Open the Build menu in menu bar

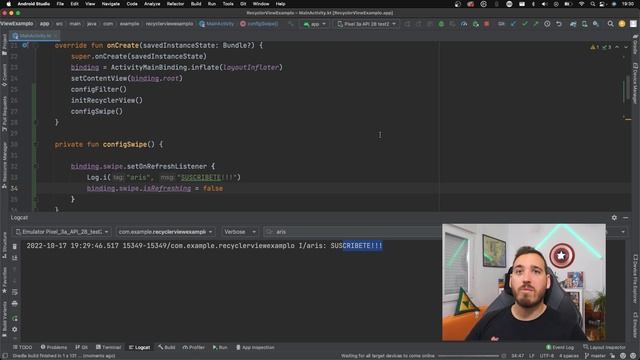click(196, 4)
